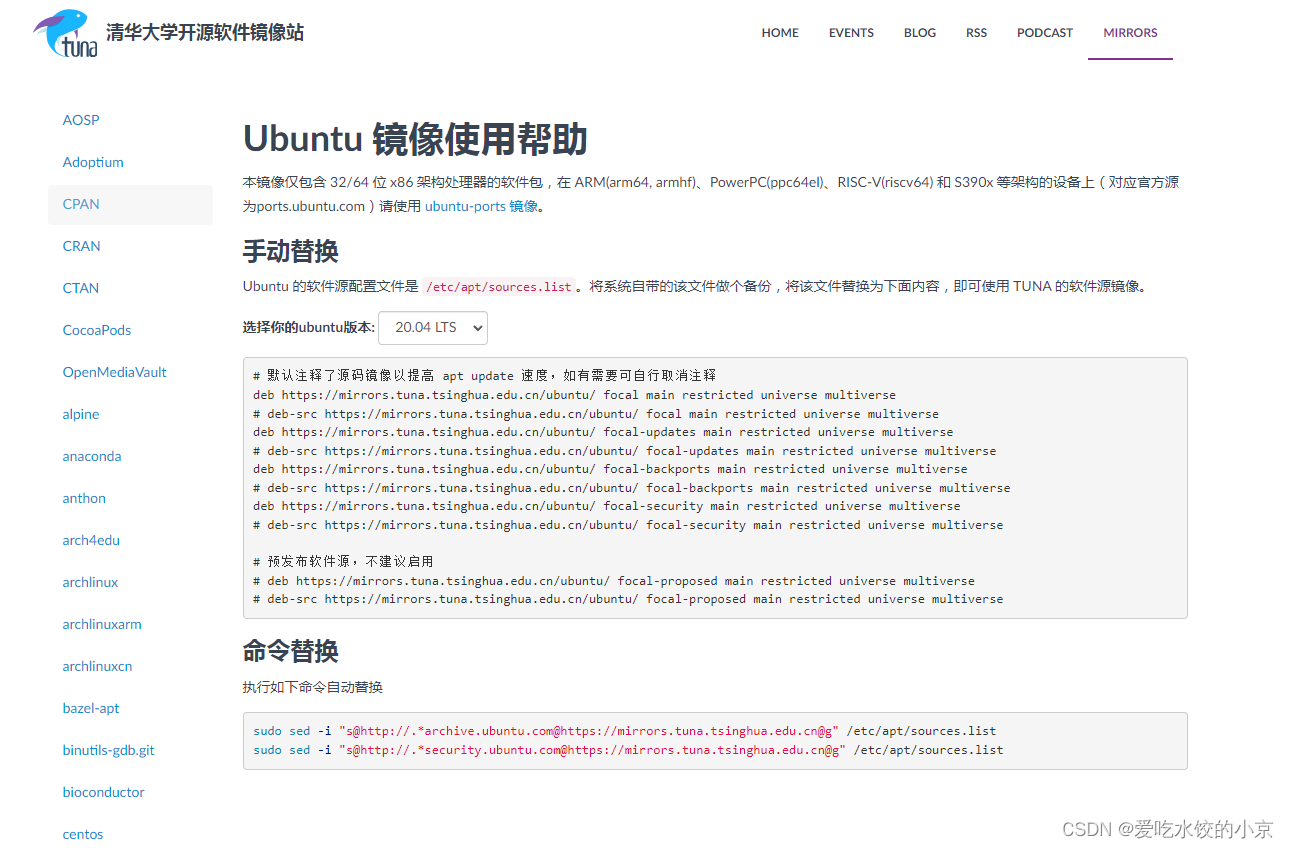The image size is (1289, 848).
Task: Click the 手动替换 section heading
Action: click(291, 250)
